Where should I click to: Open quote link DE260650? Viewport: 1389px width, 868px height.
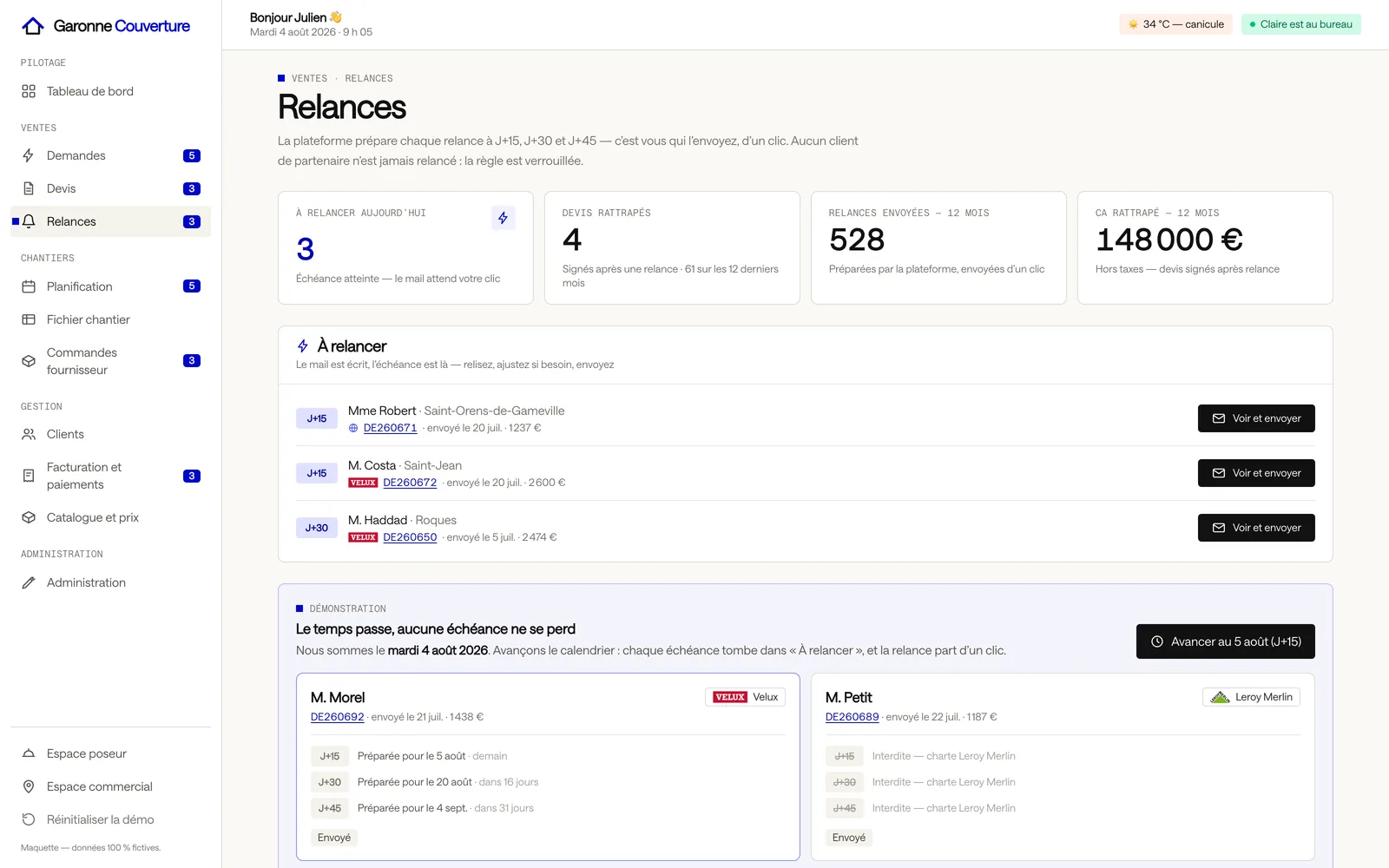click(x=410, y=537)
